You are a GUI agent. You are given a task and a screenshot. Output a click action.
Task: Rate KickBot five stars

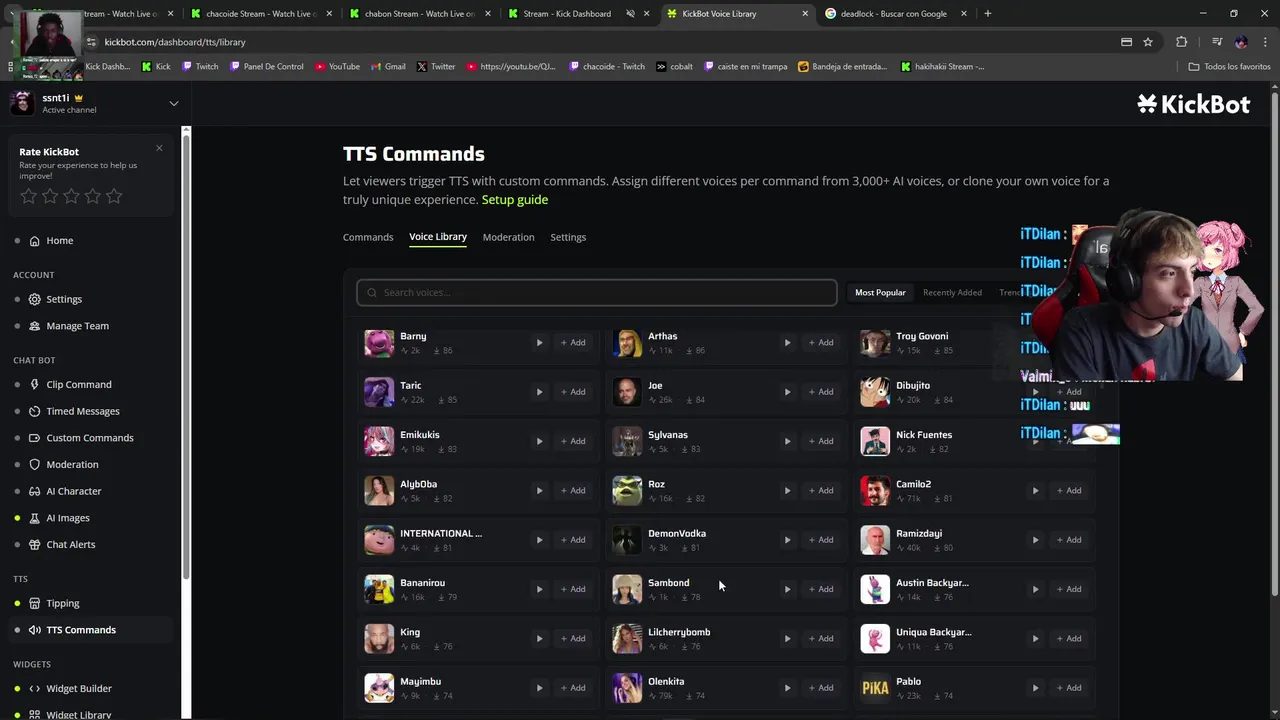[114, 196]
